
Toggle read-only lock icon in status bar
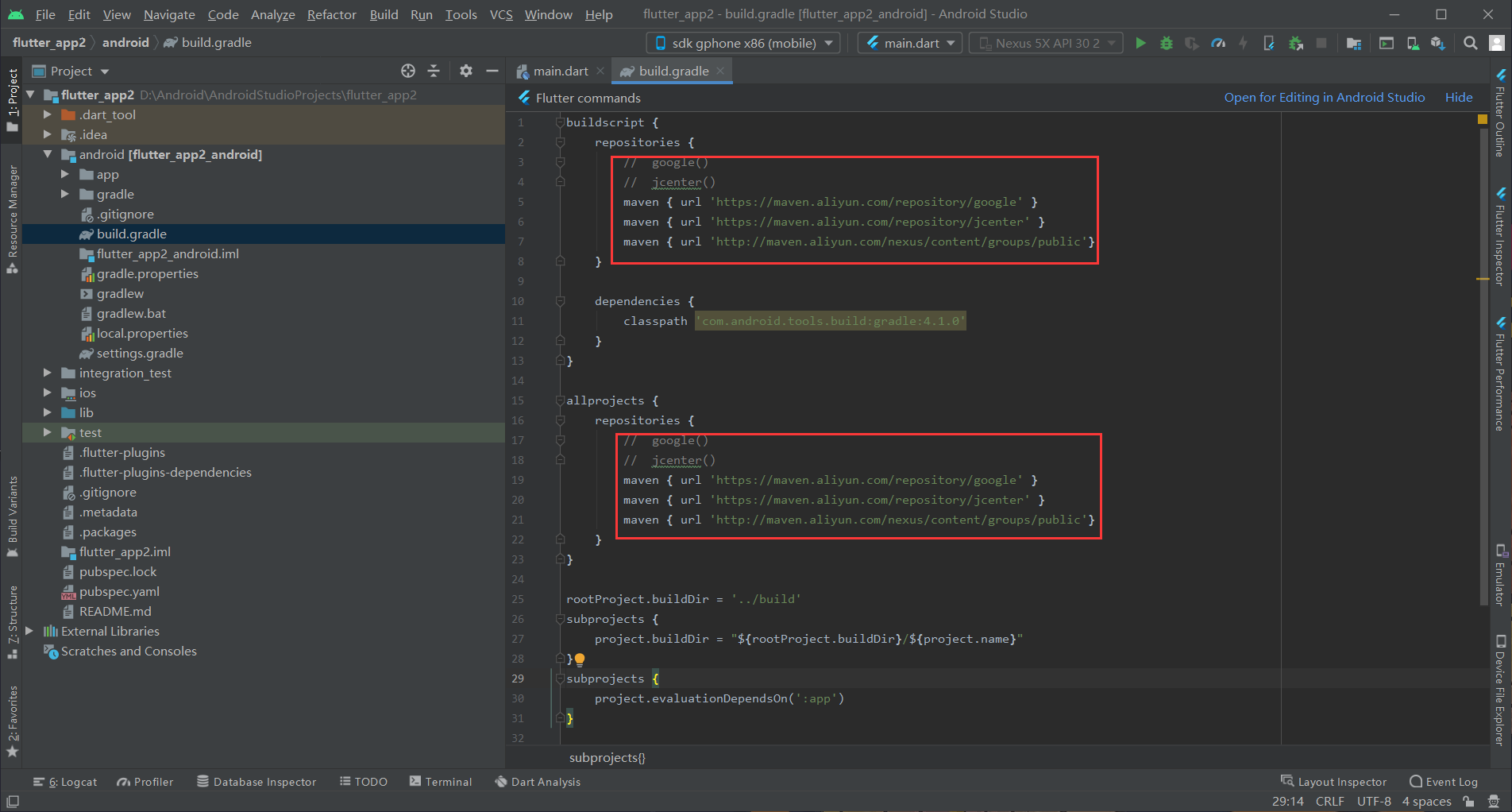point(1469,801)
